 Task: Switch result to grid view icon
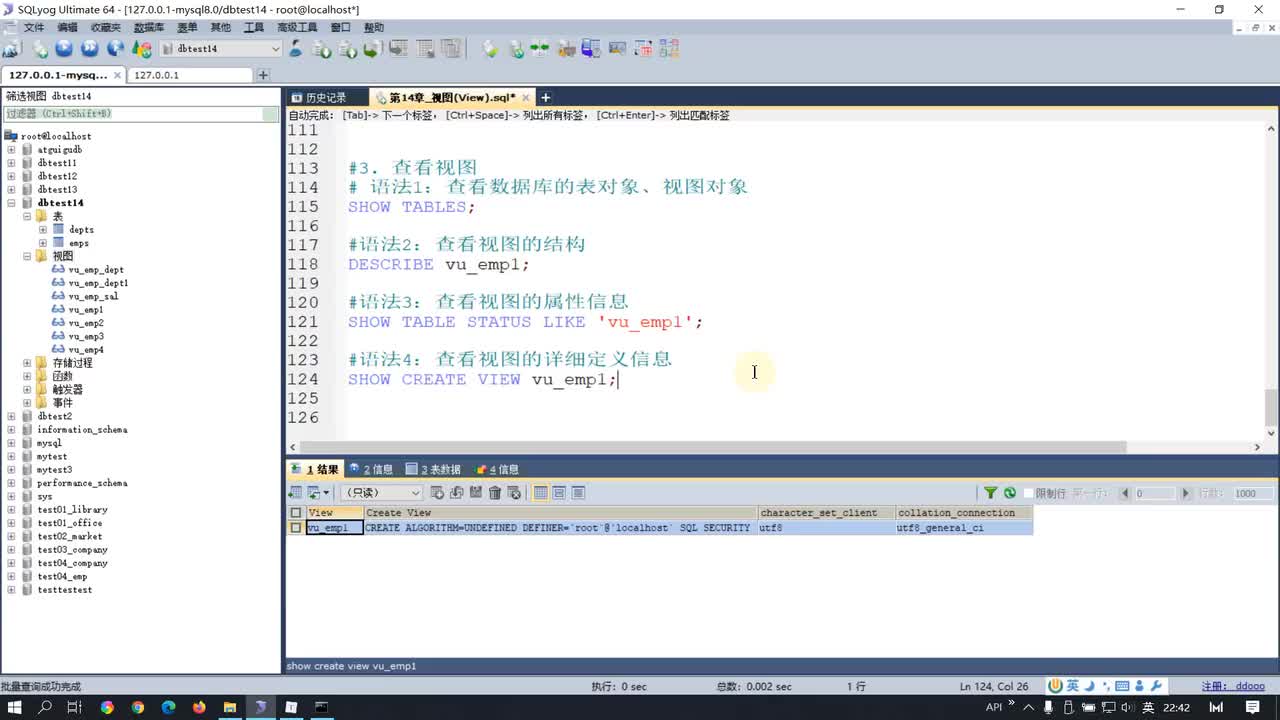click(x=541, y=493)
